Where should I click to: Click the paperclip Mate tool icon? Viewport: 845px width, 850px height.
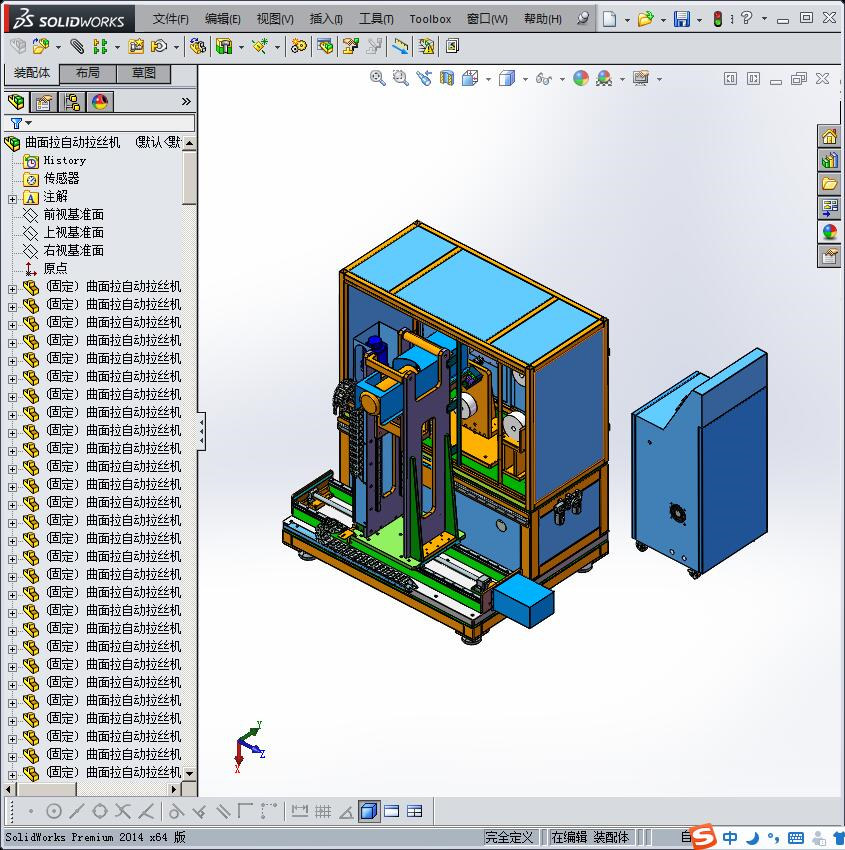tap(78, 47)
